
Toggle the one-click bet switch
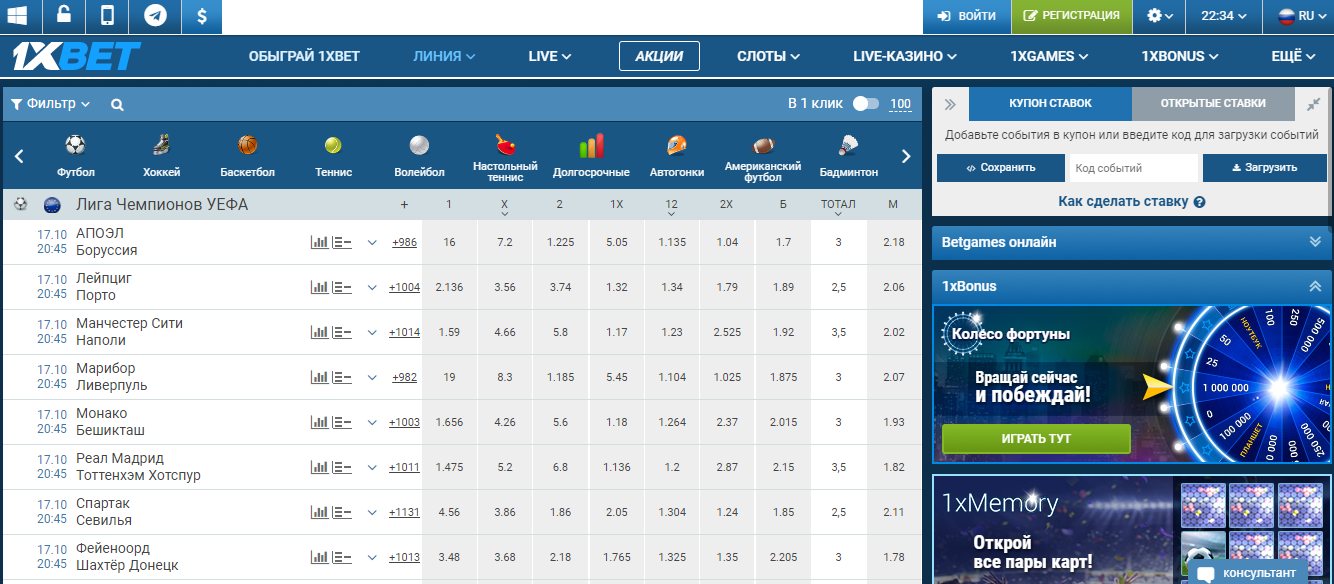pos(865,104)
